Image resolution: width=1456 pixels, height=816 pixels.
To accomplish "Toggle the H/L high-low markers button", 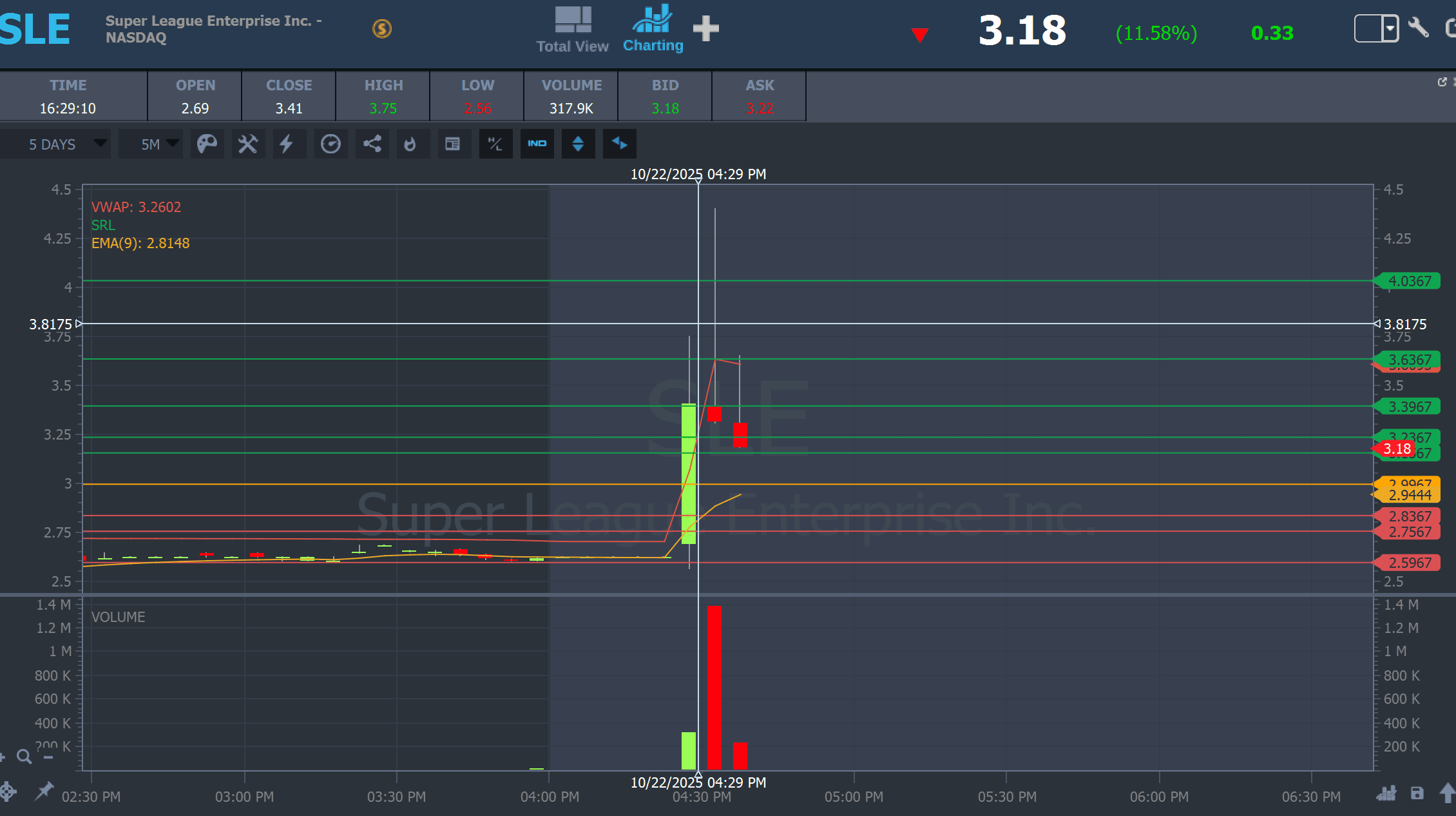I will pos(495,144).
